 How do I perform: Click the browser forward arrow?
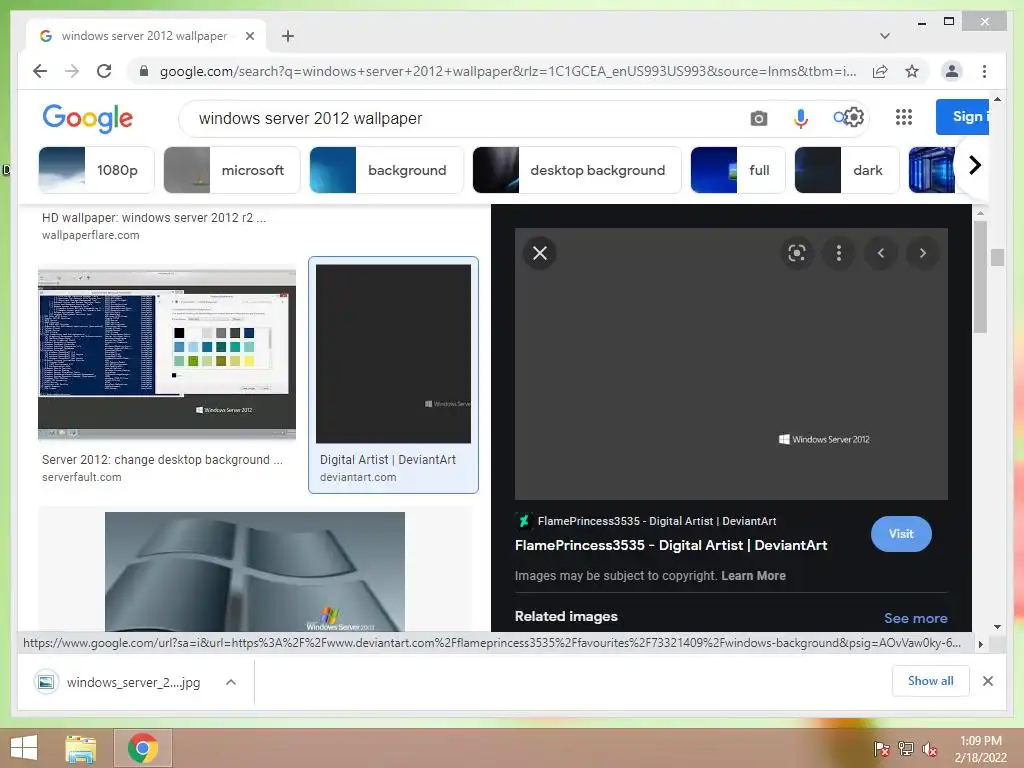72,71
